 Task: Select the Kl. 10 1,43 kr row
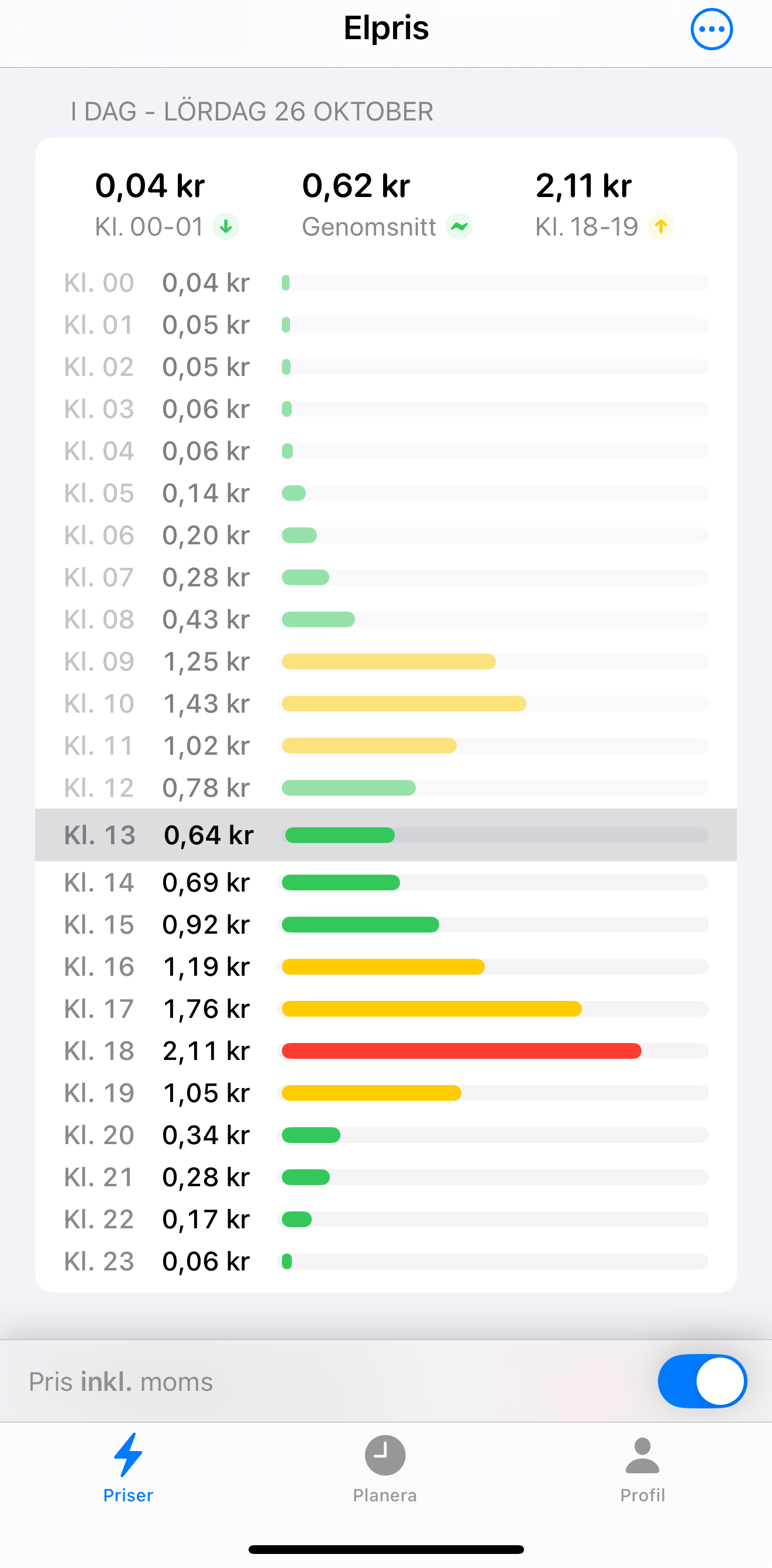tap(386, 704)
